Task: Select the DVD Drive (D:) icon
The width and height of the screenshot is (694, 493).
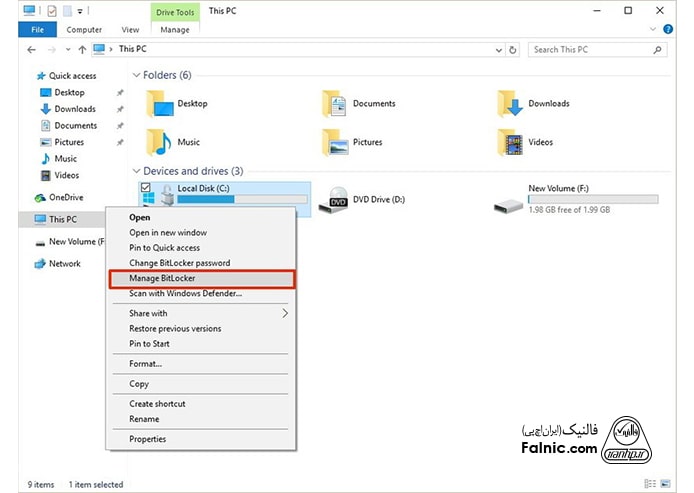Action: [337, 200]
